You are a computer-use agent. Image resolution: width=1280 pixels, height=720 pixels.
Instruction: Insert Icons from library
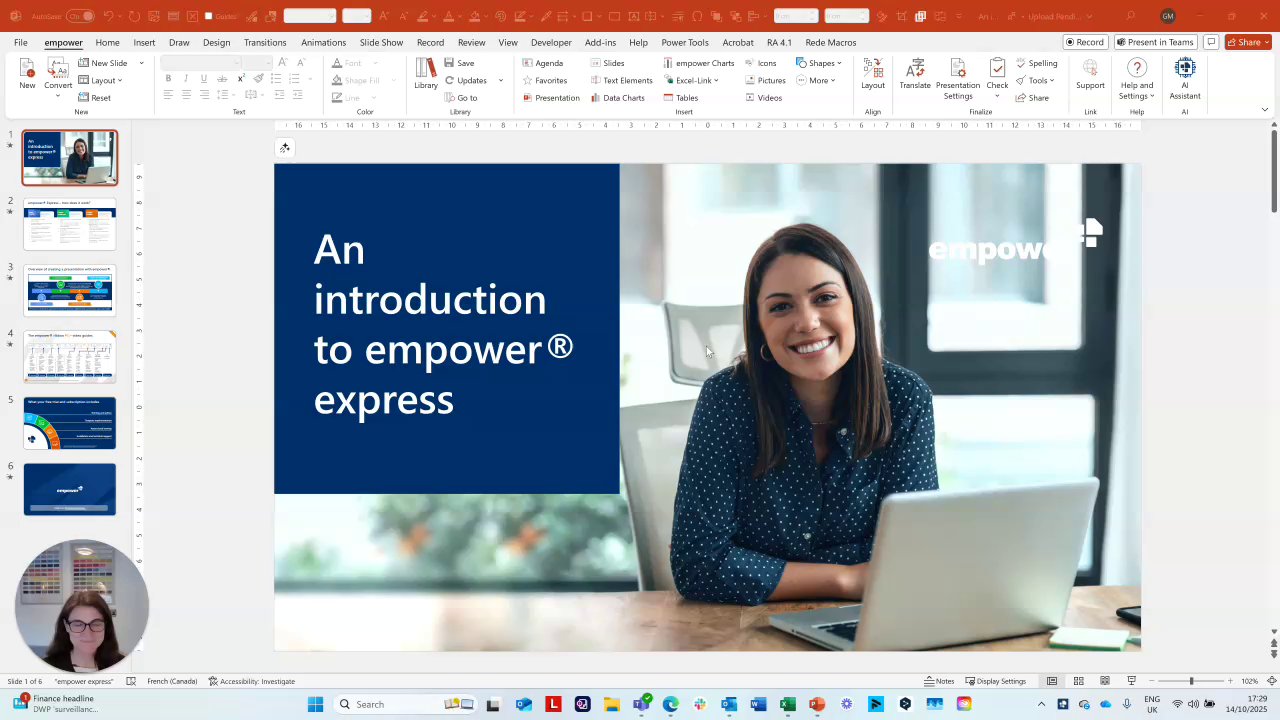[760, 63]
